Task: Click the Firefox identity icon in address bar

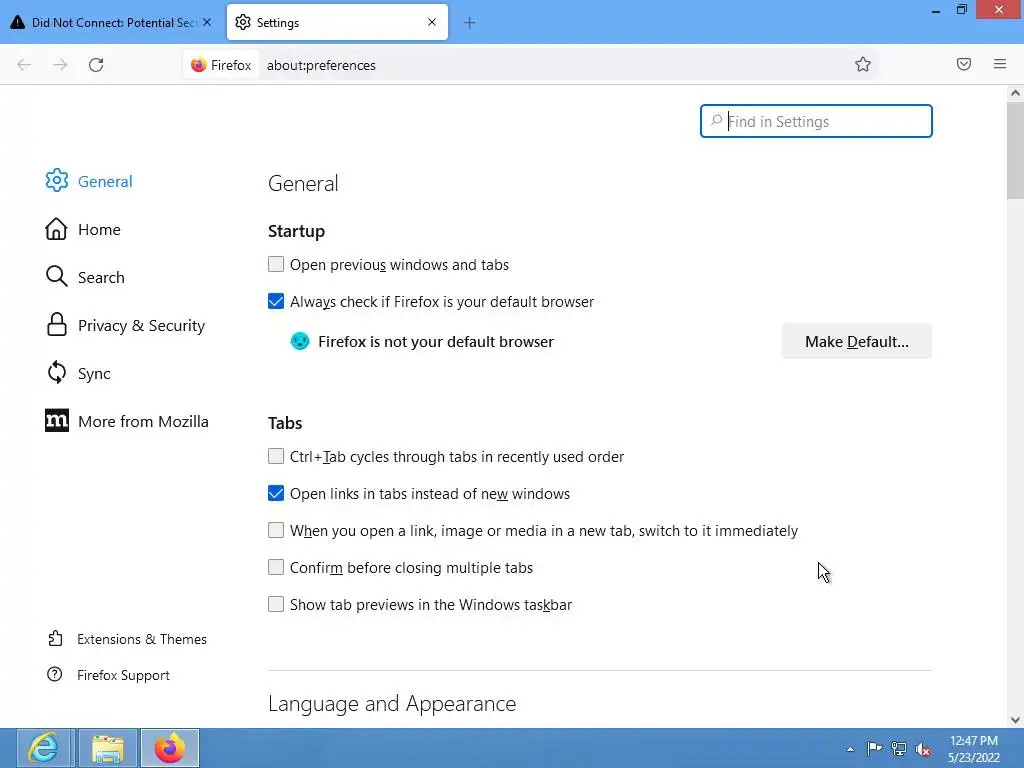Action: tap(199, 65)
